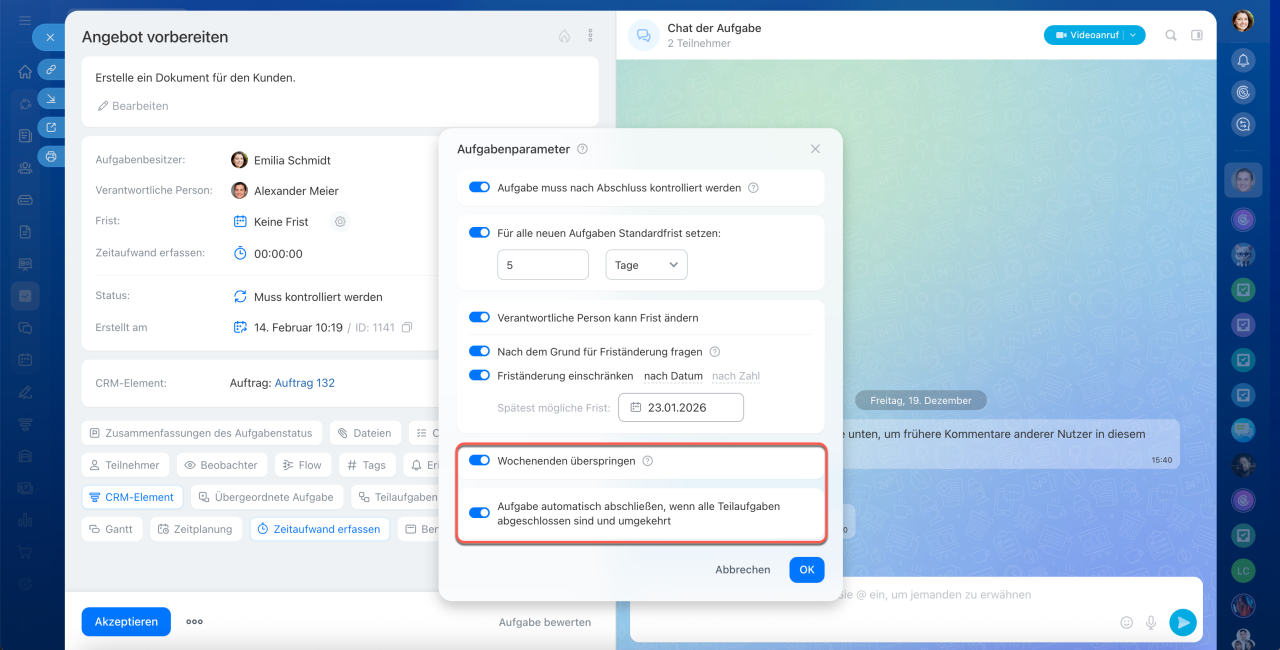This screenshot has width=1280, height=650.
Task: Copy the task ID 1141 icon
Action: [x=407, y=327]
